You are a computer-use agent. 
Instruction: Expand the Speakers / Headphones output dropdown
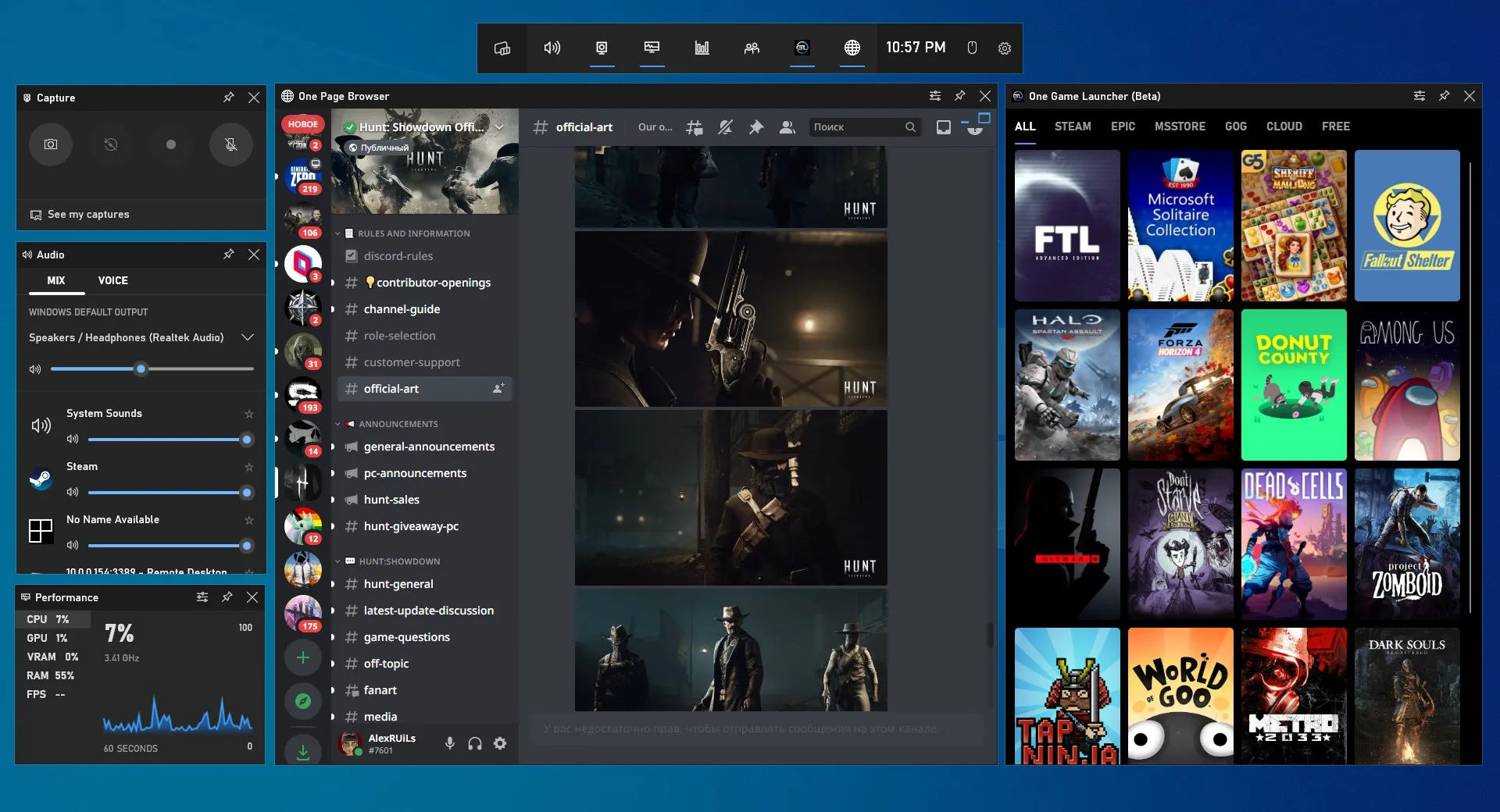(248, 337)
